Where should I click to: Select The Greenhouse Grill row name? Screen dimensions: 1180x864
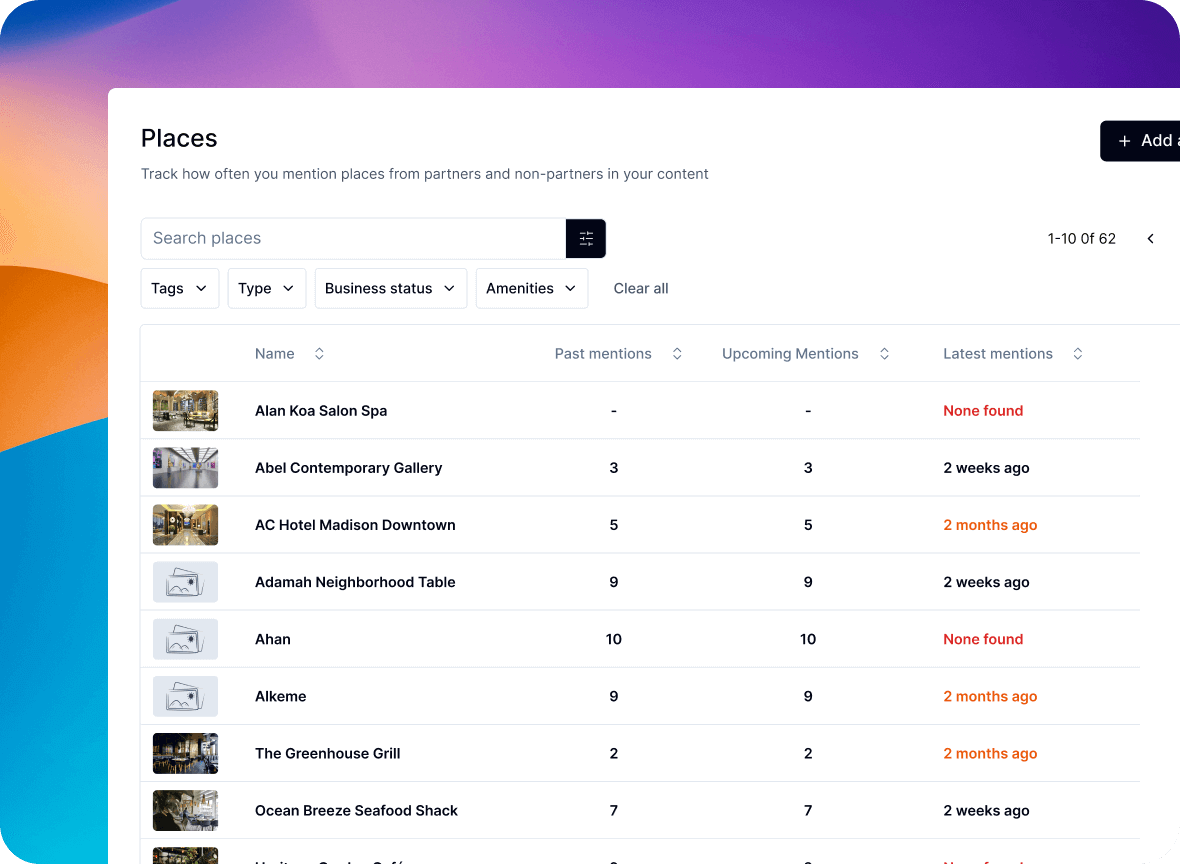pos(327,754)
